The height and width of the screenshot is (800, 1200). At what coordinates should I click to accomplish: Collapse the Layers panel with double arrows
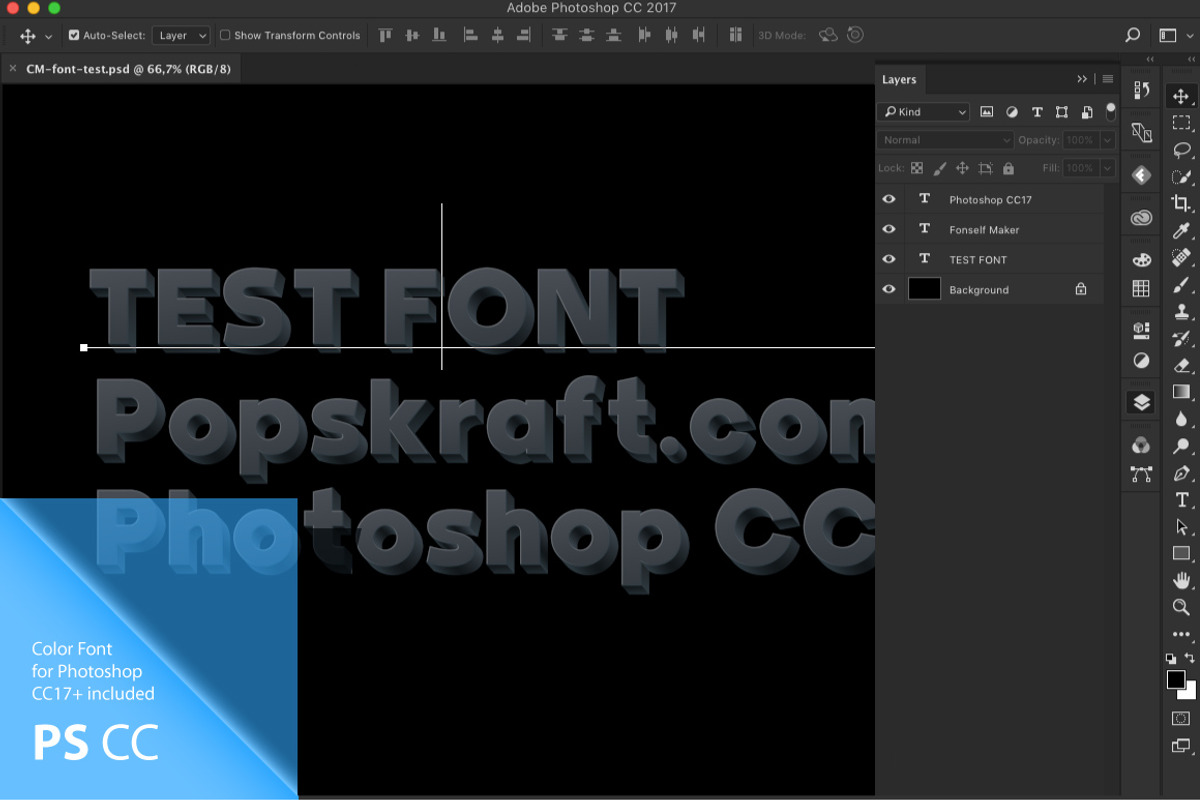[1082, 79]
